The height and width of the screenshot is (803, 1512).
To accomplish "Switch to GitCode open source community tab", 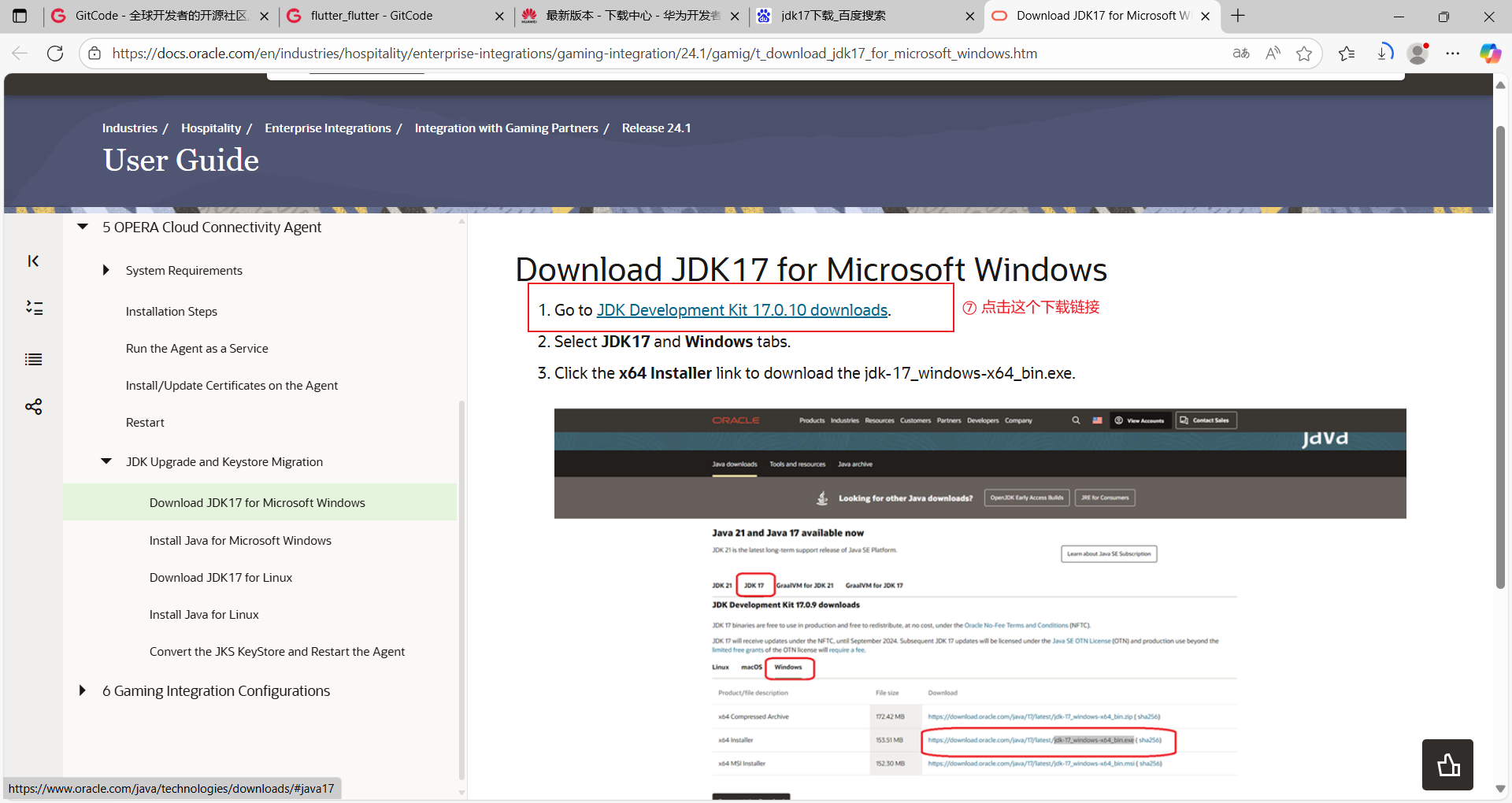I will 160,16.
